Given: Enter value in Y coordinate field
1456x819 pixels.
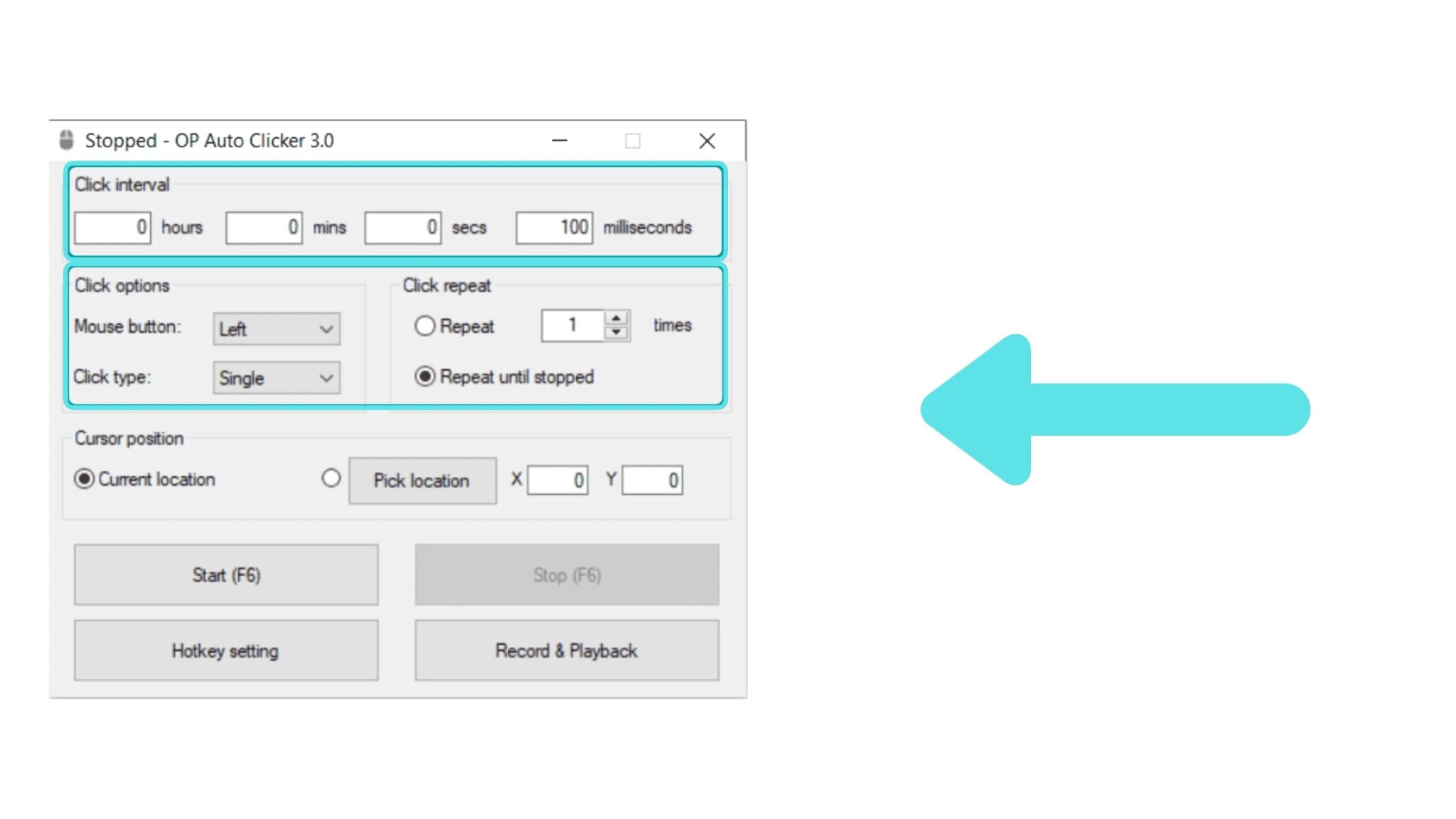Looking at the screenshot, I should click(x=651, y=480).
